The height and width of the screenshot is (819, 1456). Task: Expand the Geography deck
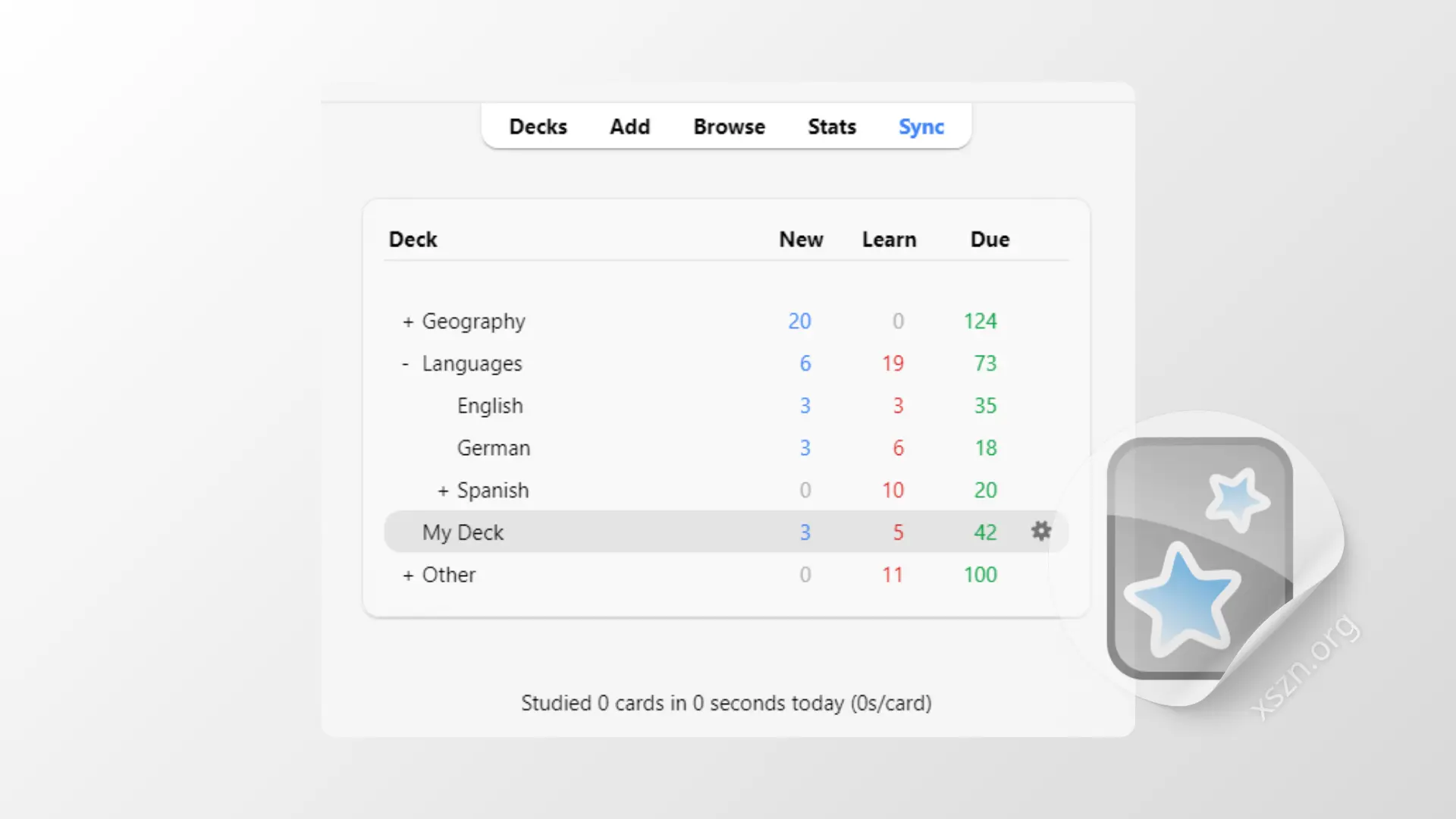406,321
